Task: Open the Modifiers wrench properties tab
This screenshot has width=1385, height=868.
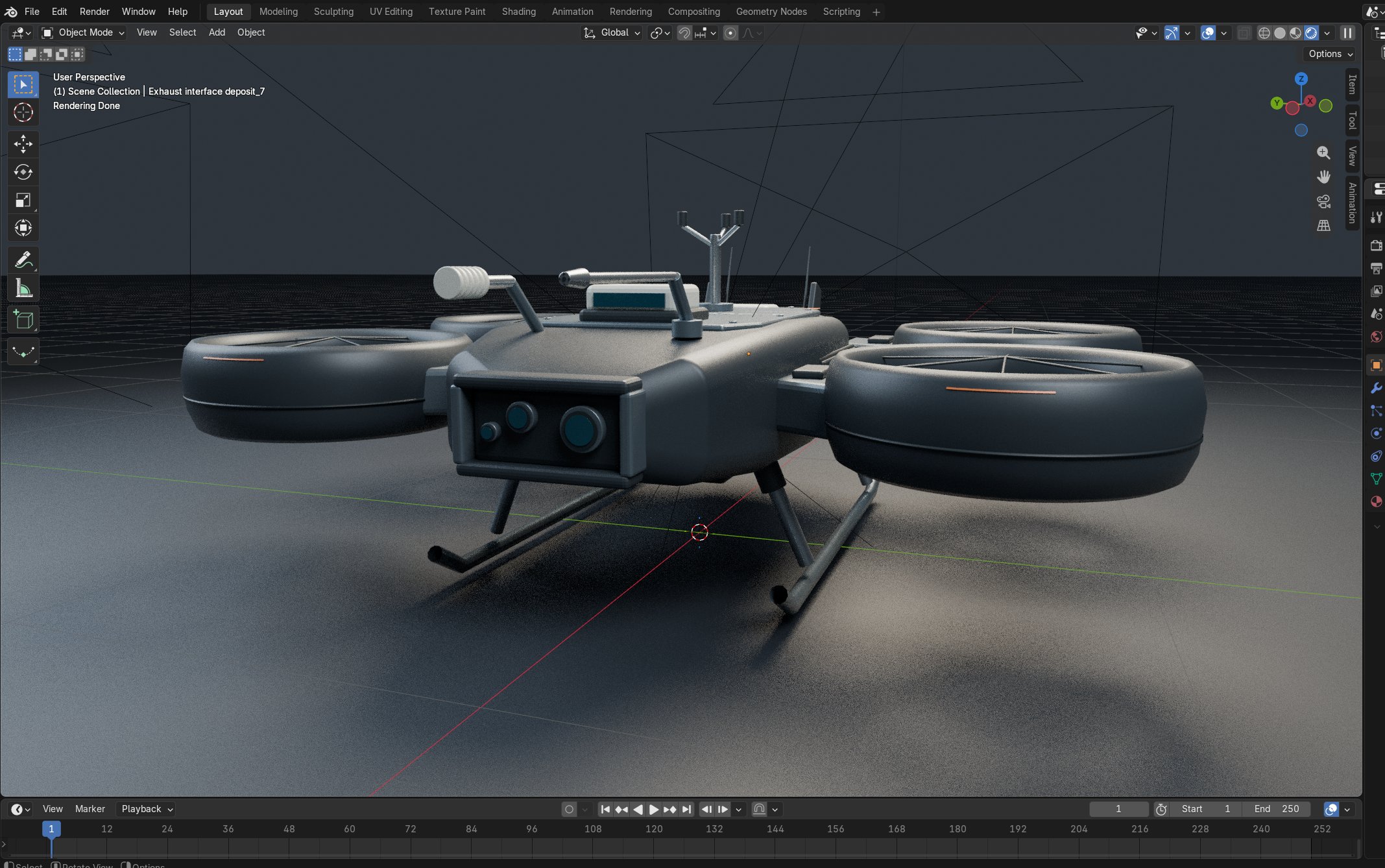Action: [1376, 388]
